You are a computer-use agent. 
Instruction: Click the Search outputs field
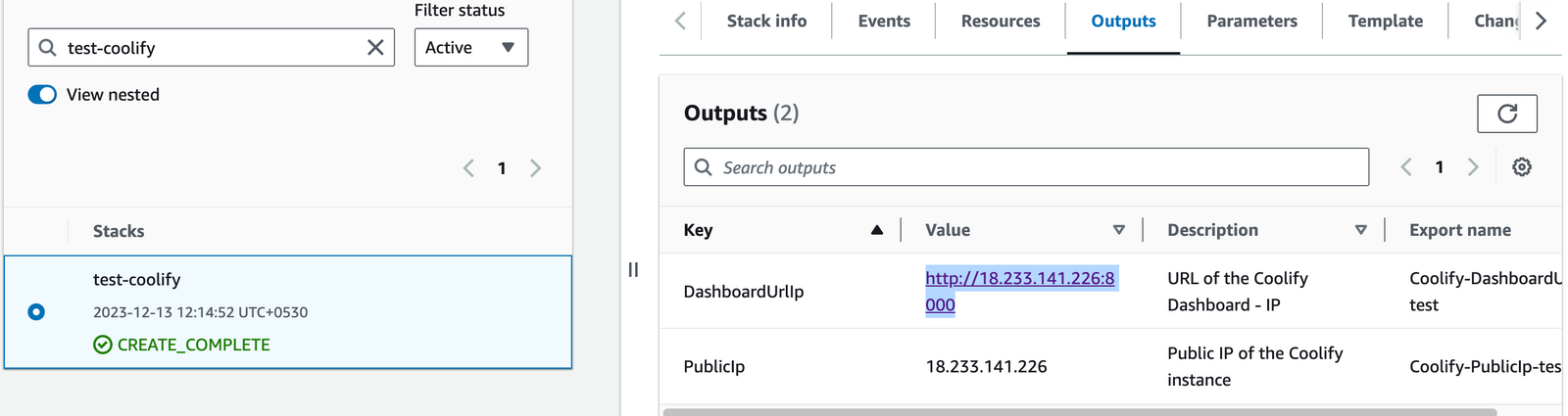[1026, 167]
